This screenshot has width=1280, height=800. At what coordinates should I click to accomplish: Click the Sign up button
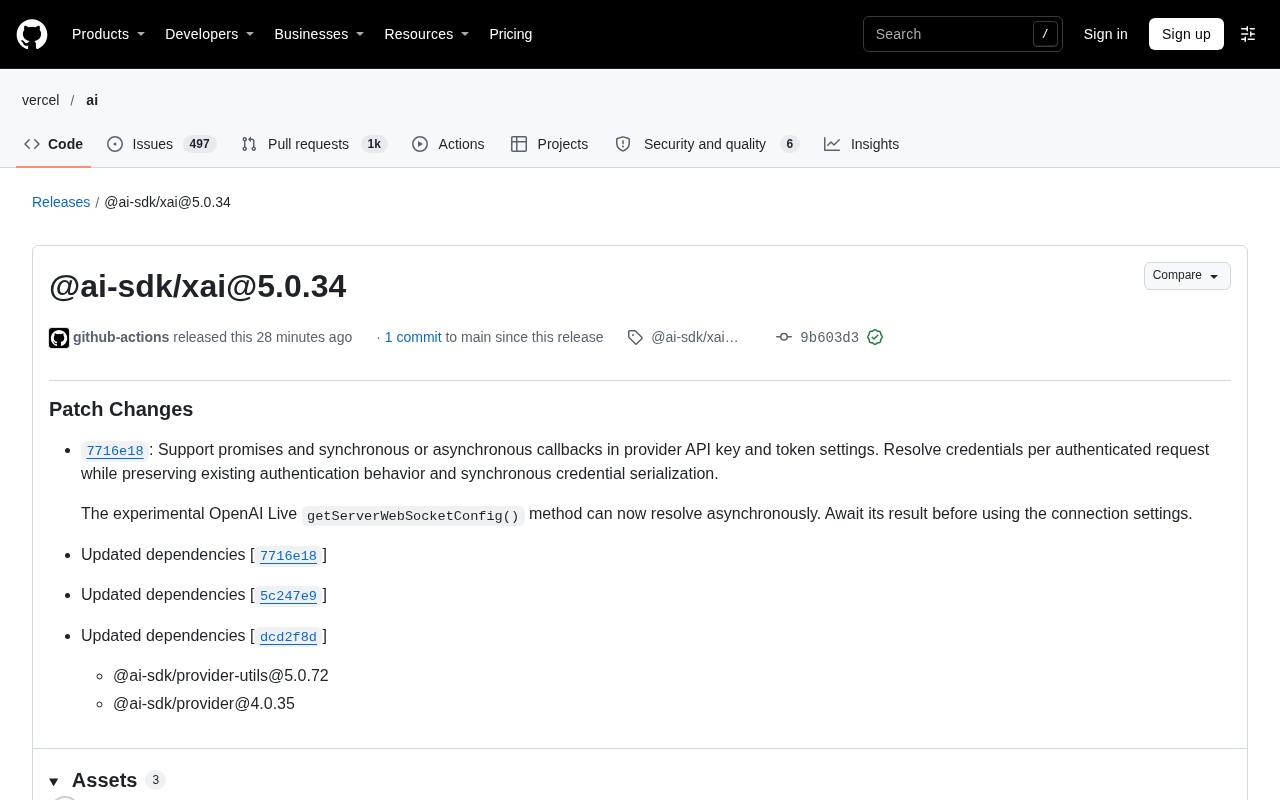coord(1186,34)
